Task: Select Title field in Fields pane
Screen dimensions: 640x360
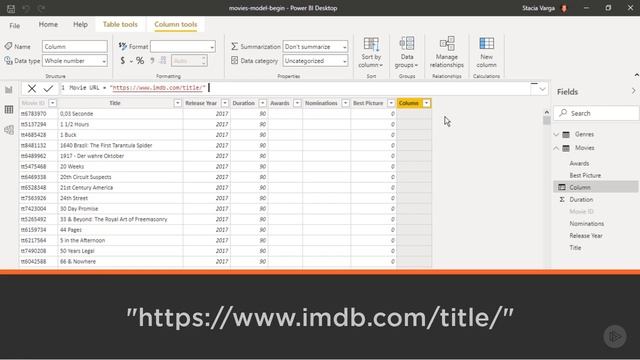Action: pos(575,248)
